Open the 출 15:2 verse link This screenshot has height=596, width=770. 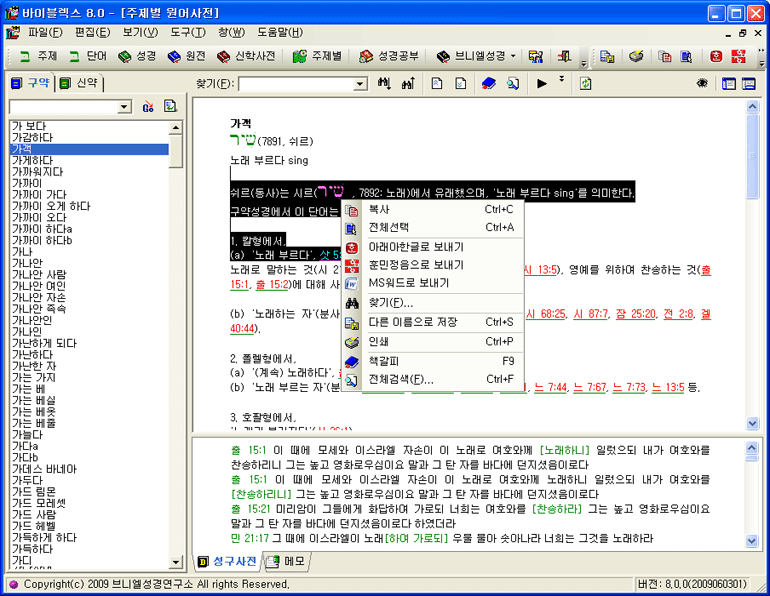[272, 285]
